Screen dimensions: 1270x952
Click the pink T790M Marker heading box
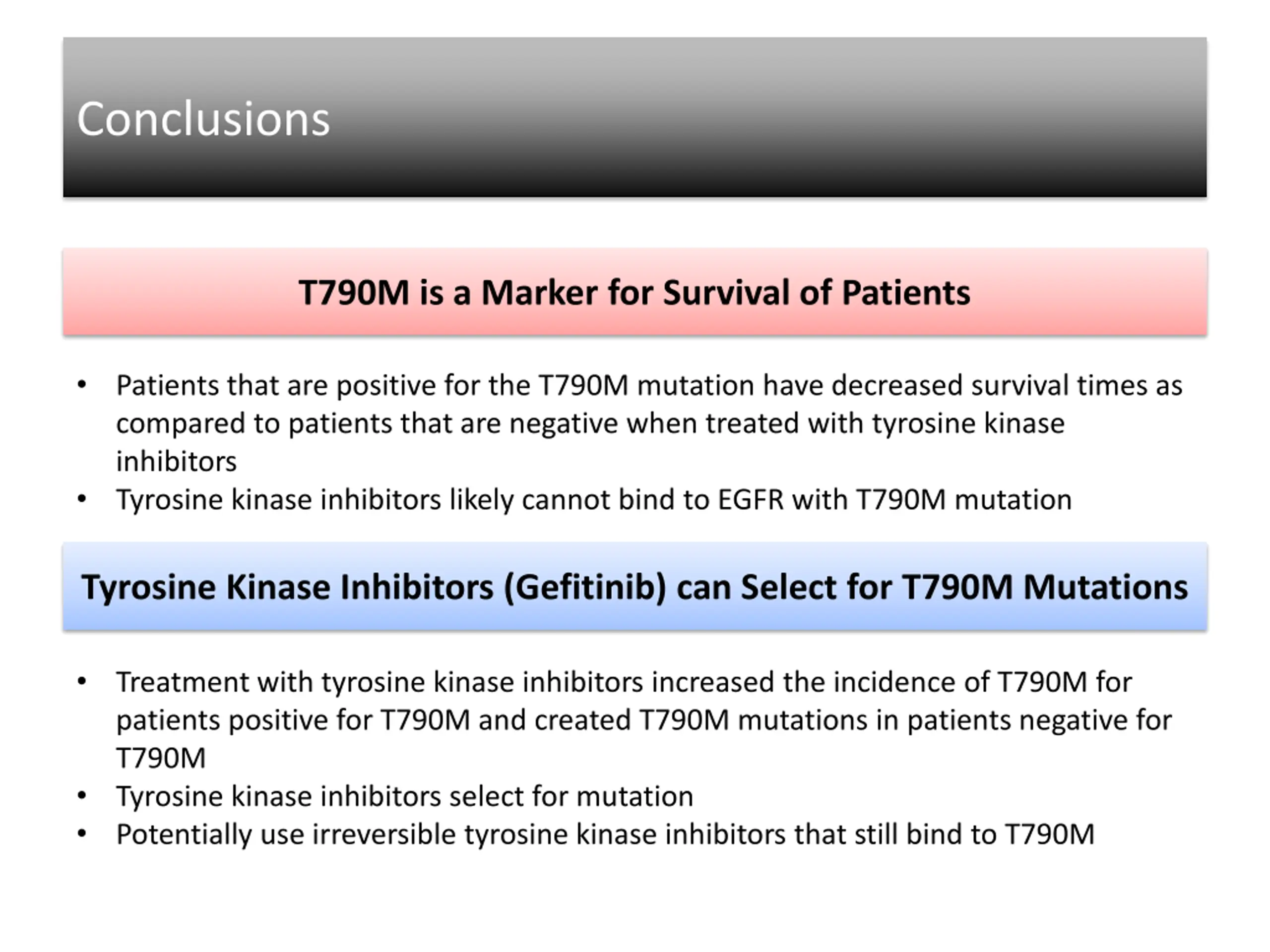[x=635, y=292]
